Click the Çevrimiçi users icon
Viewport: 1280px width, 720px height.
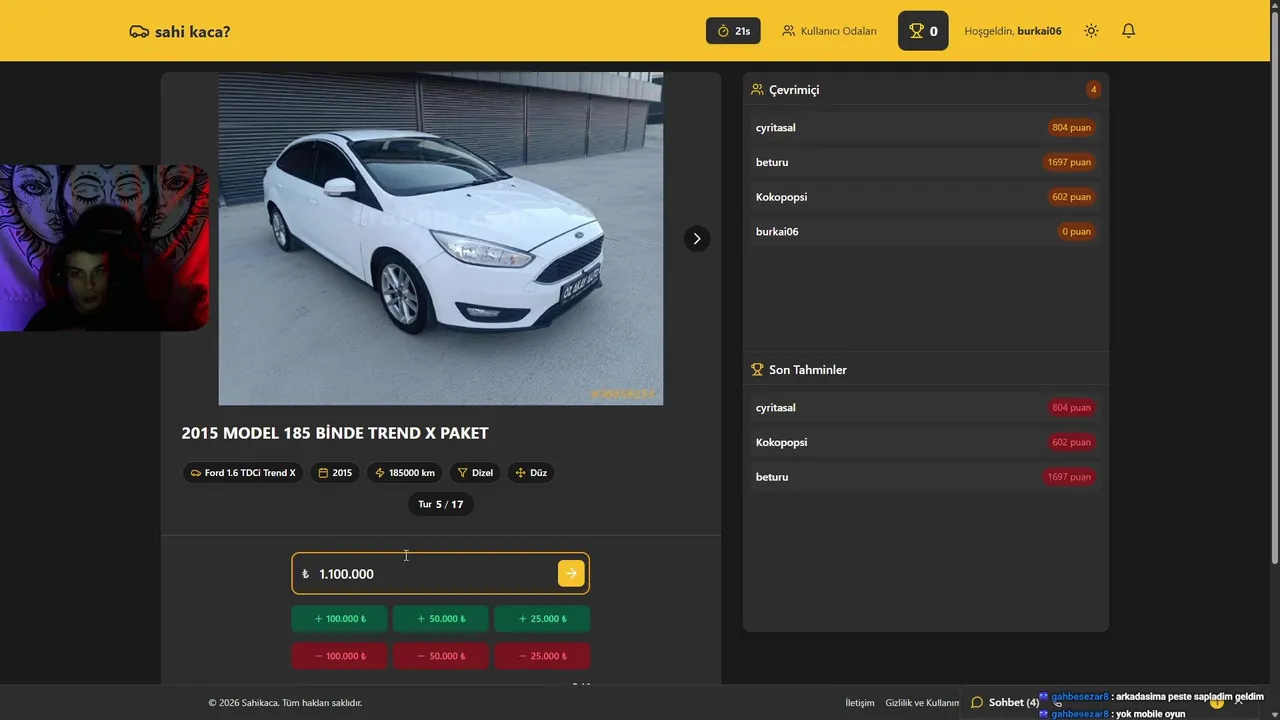pyautogui.click(x=757, y=89)
